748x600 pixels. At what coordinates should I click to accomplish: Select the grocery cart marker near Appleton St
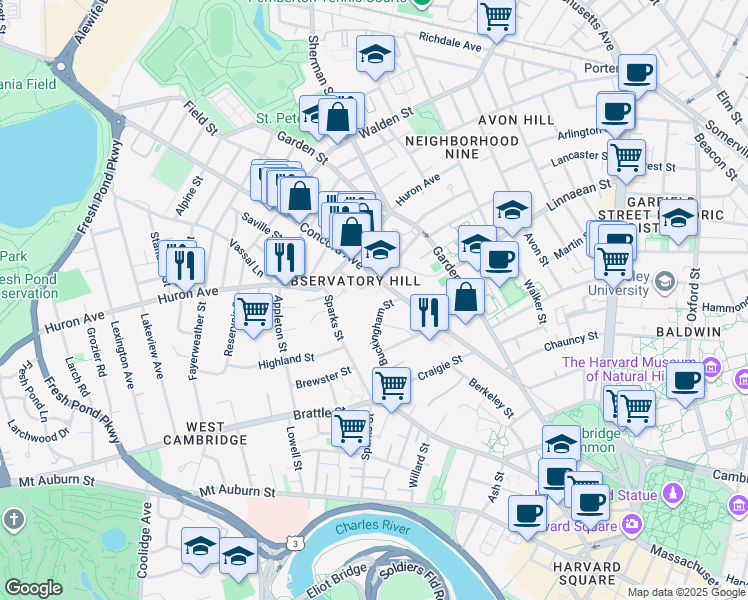pyautogui.click(x=253, y=313)
